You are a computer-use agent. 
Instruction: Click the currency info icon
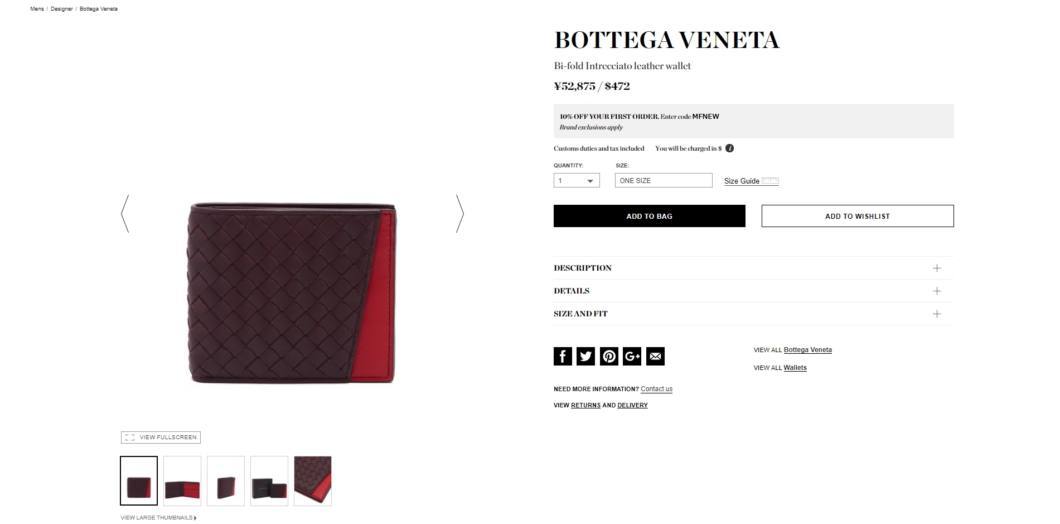pyautogui.click(x=729, y=148)
